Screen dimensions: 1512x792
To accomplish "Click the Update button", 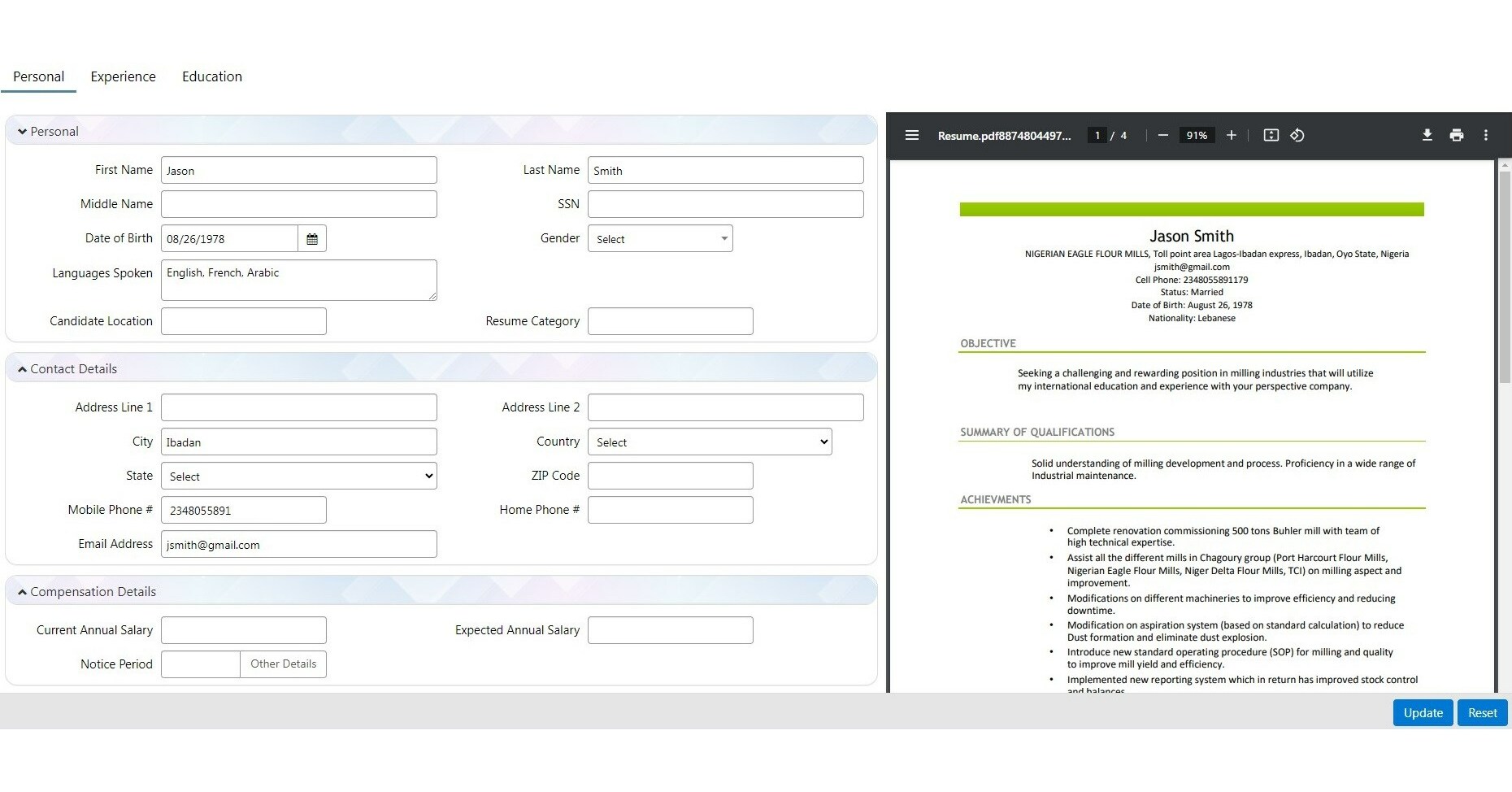I will pos(1422,712).
